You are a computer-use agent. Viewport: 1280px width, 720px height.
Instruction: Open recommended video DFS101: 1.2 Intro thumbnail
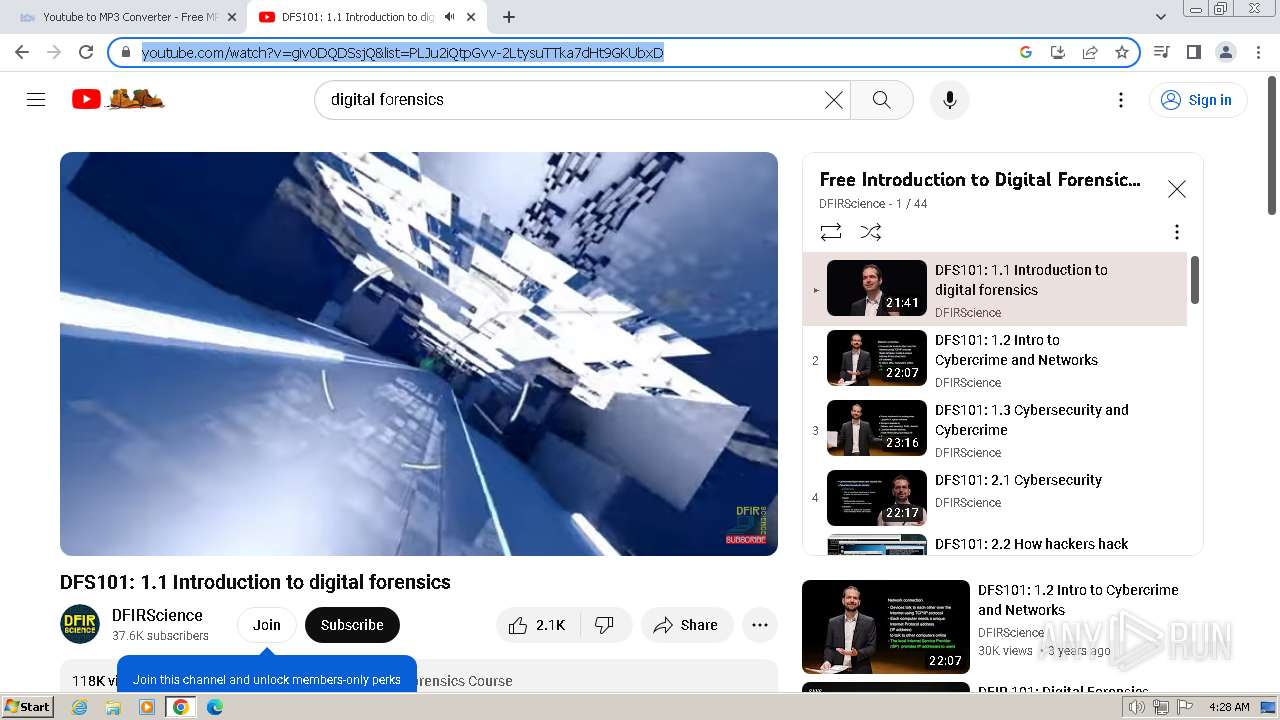[886, 627]
